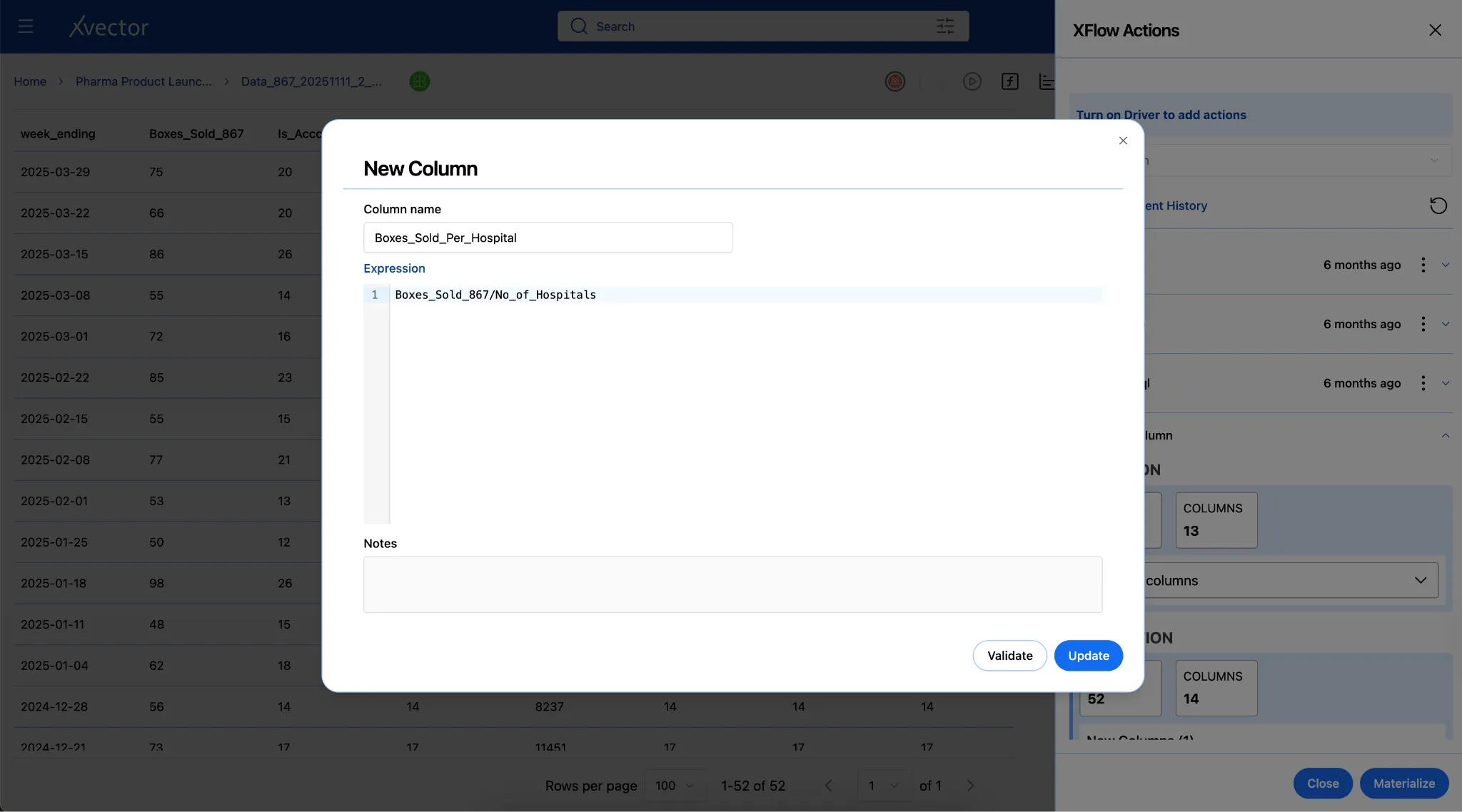This screenshot has width=1462, height=812.
Task: Open search filter settings icon
Action: [x=945, y=26]
